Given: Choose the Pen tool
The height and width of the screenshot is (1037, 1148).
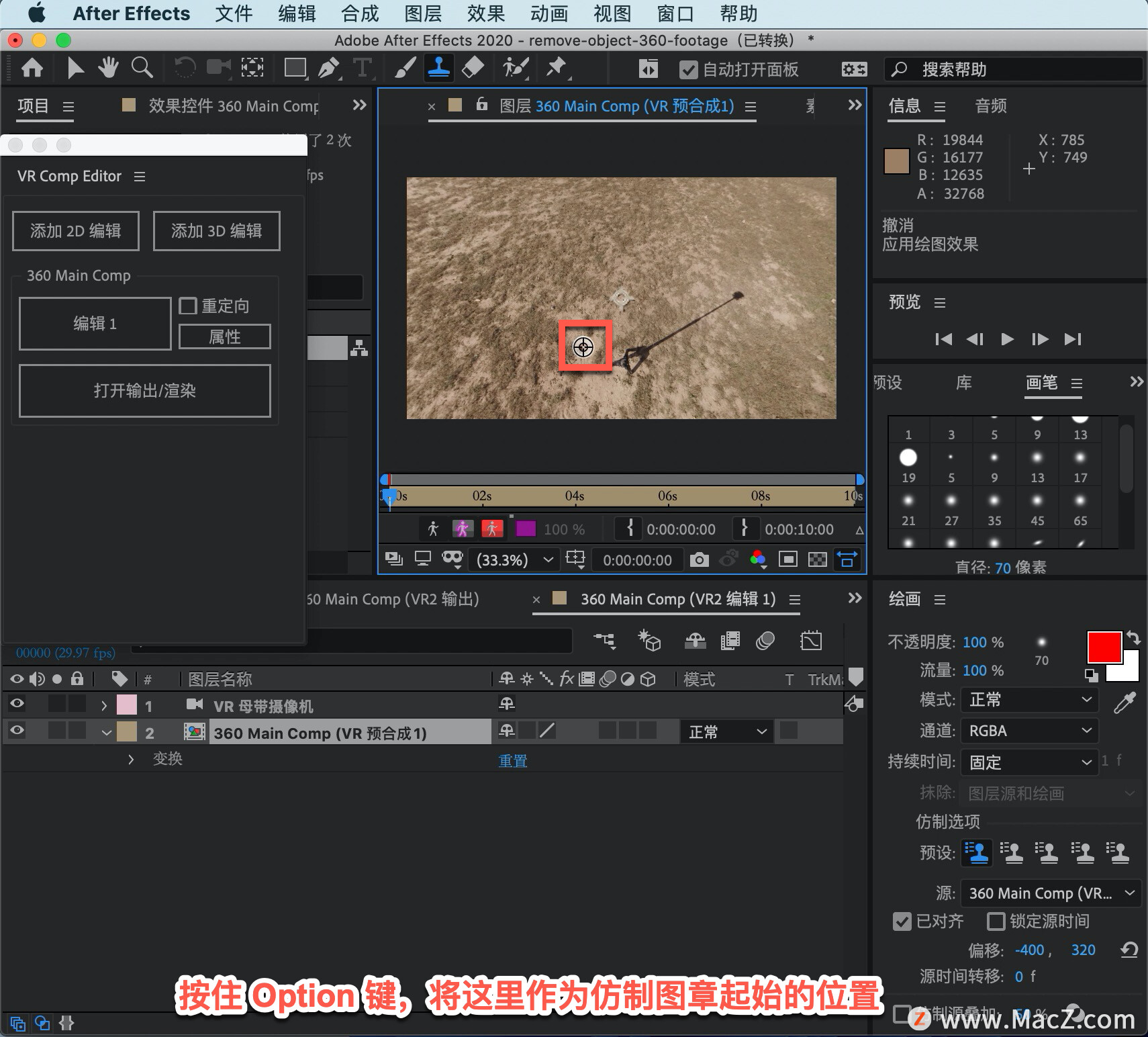Looking at the screenshot, I should 328,68.
